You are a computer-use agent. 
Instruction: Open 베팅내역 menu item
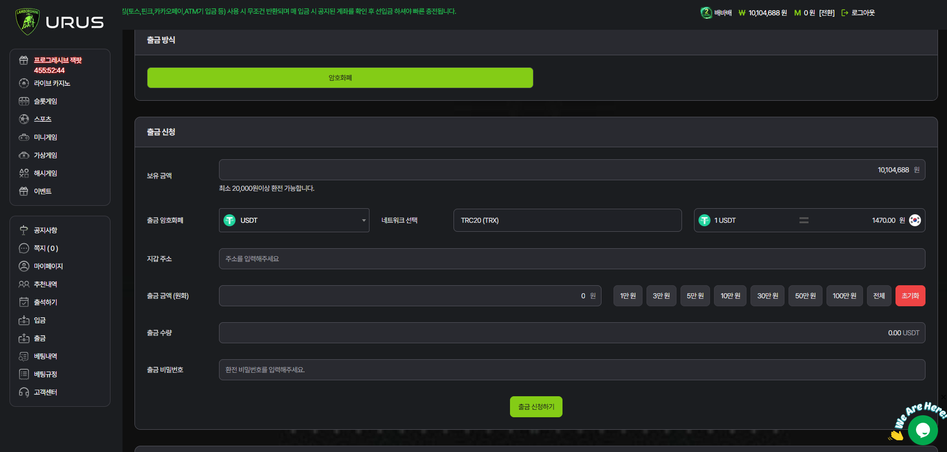pyautogui.click(x=45, y=356)
